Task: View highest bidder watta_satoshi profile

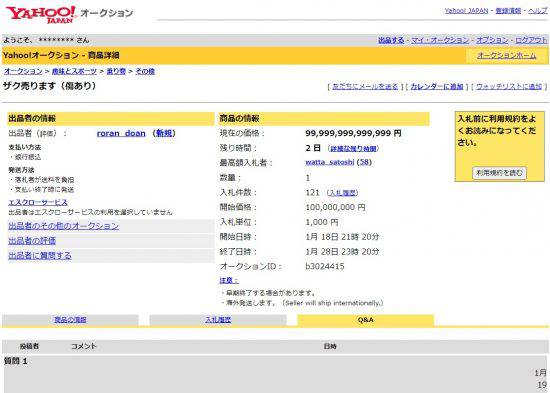Action: [x=330, y=162]
